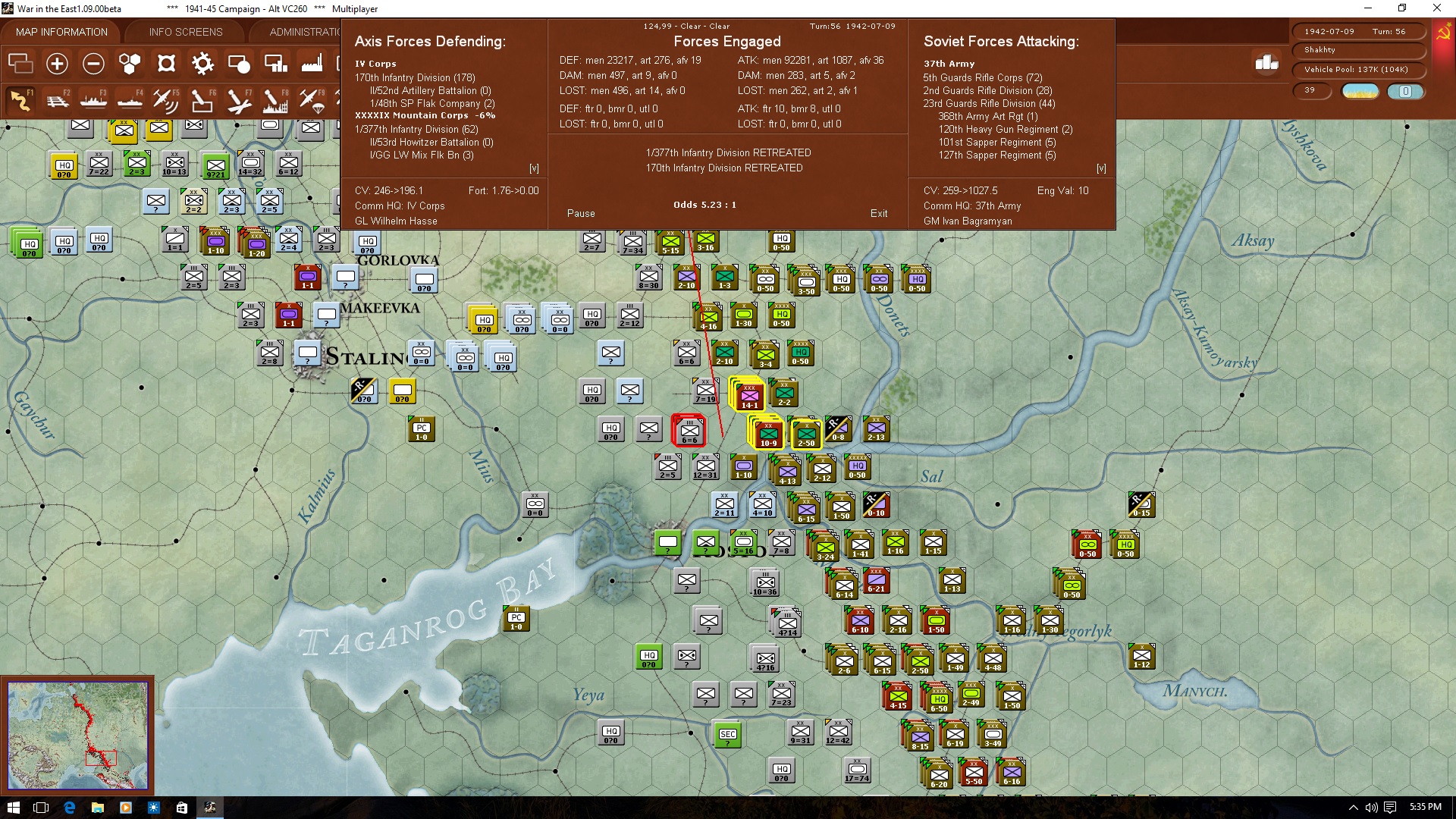This screenshot has height=819, width=1456.
Task: Click Comm HQ: IV Corps text
Action: (x=400, y=206)
